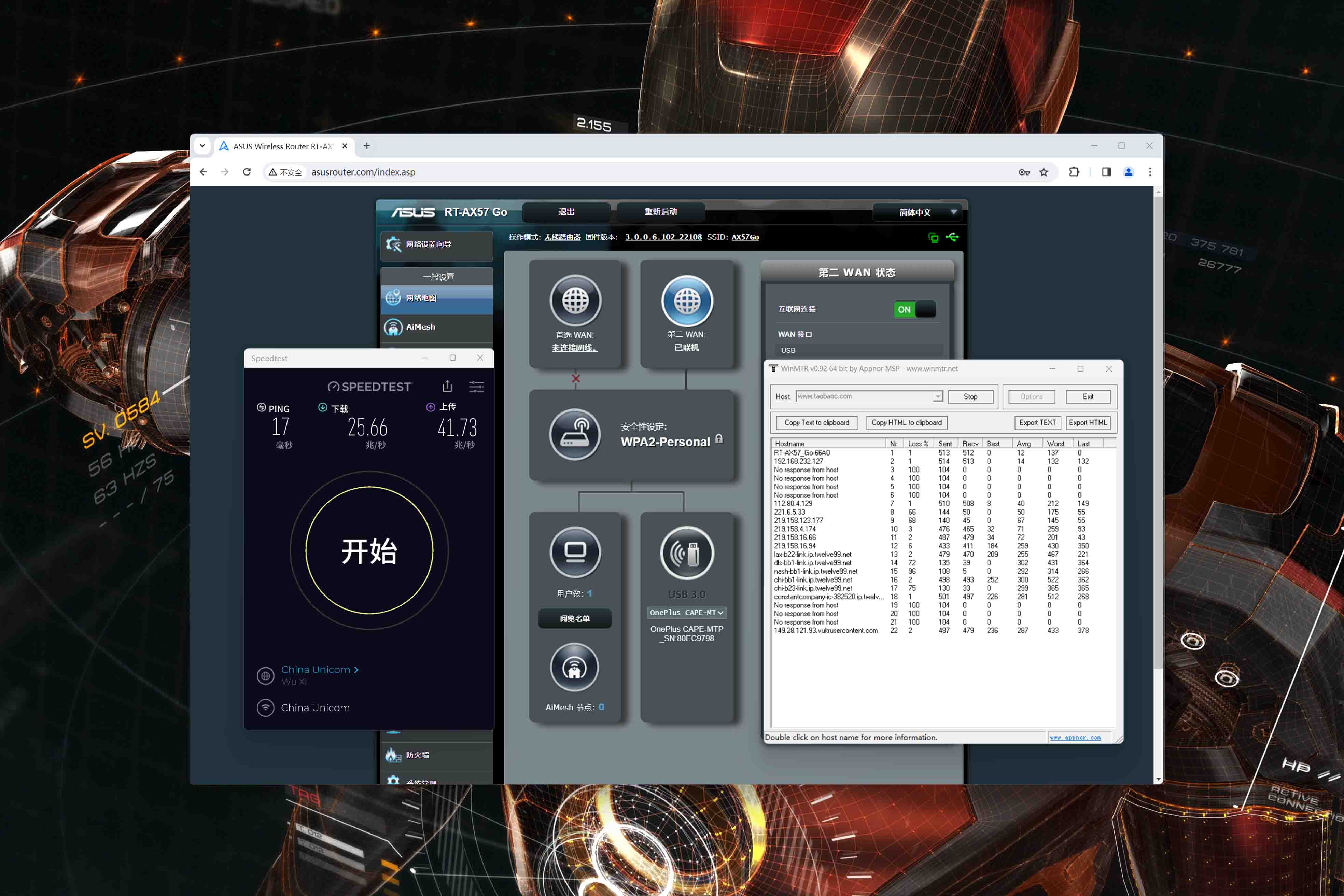Expand the OnePlus CAPE-MT device dropdown
Image resolution: width=1344 pixels, height=896 pixels.
point(686,613)
